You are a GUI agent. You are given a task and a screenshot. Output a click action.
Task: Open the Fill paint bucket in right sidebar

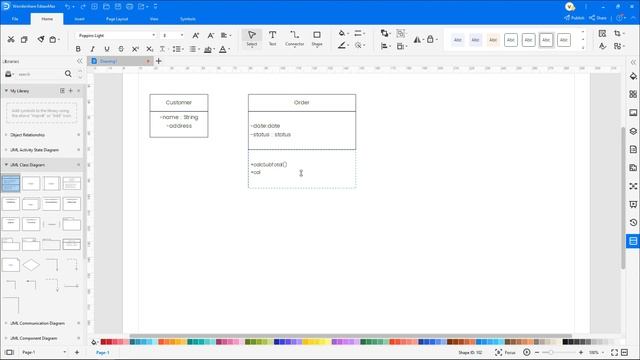[x=633, y=76]
